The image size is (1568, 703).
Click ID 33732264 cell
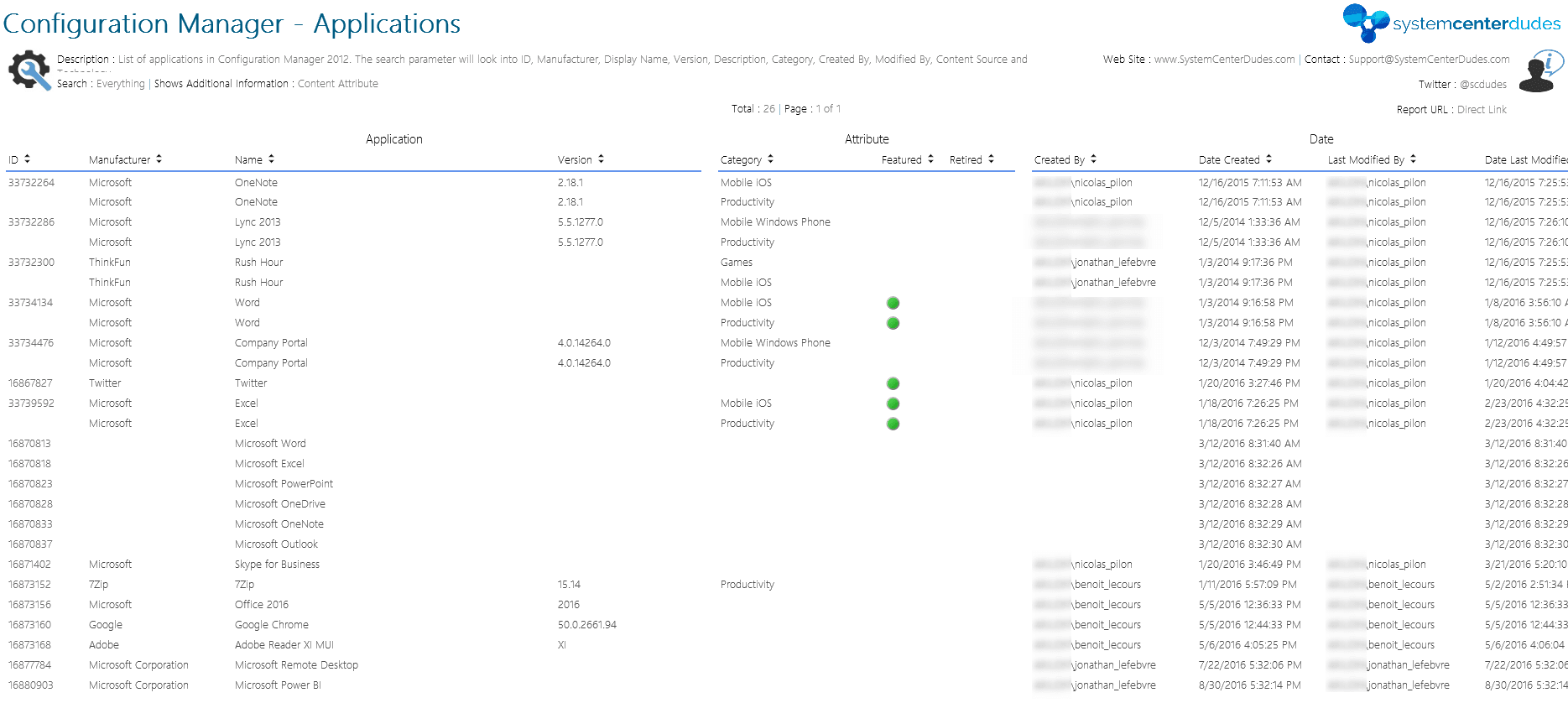32,183
